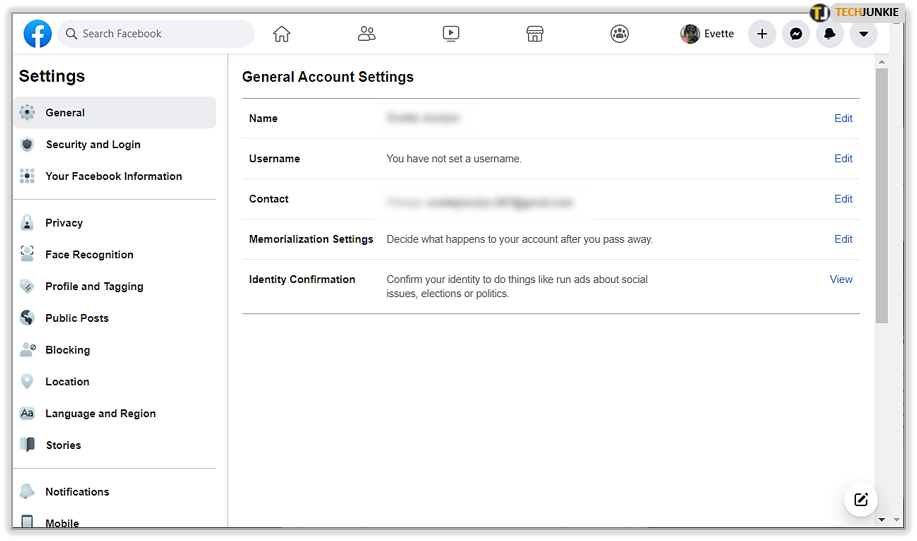The image size is (917, 541).
Task: Click the Facebook logo icon
Action: coord(37,33)
